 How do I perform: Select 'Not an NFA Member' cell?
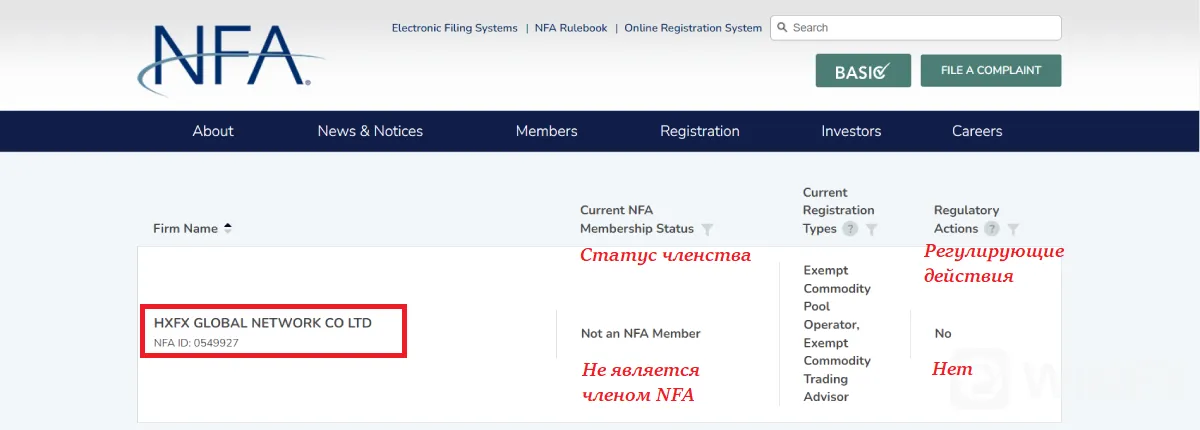[x=641, y=333]
